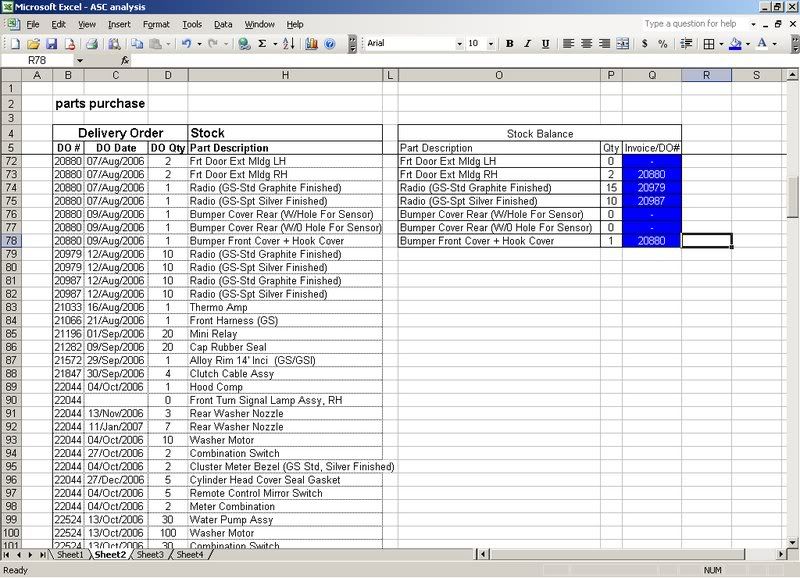The image size is (800, 578).
Task: Click the Save icon in toolbar
Action: (51, 44)
